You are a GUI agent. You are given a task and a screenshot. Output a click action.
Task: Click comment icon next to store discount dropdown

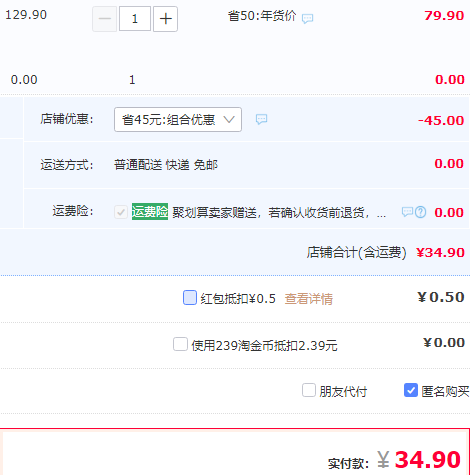(261, 119)
